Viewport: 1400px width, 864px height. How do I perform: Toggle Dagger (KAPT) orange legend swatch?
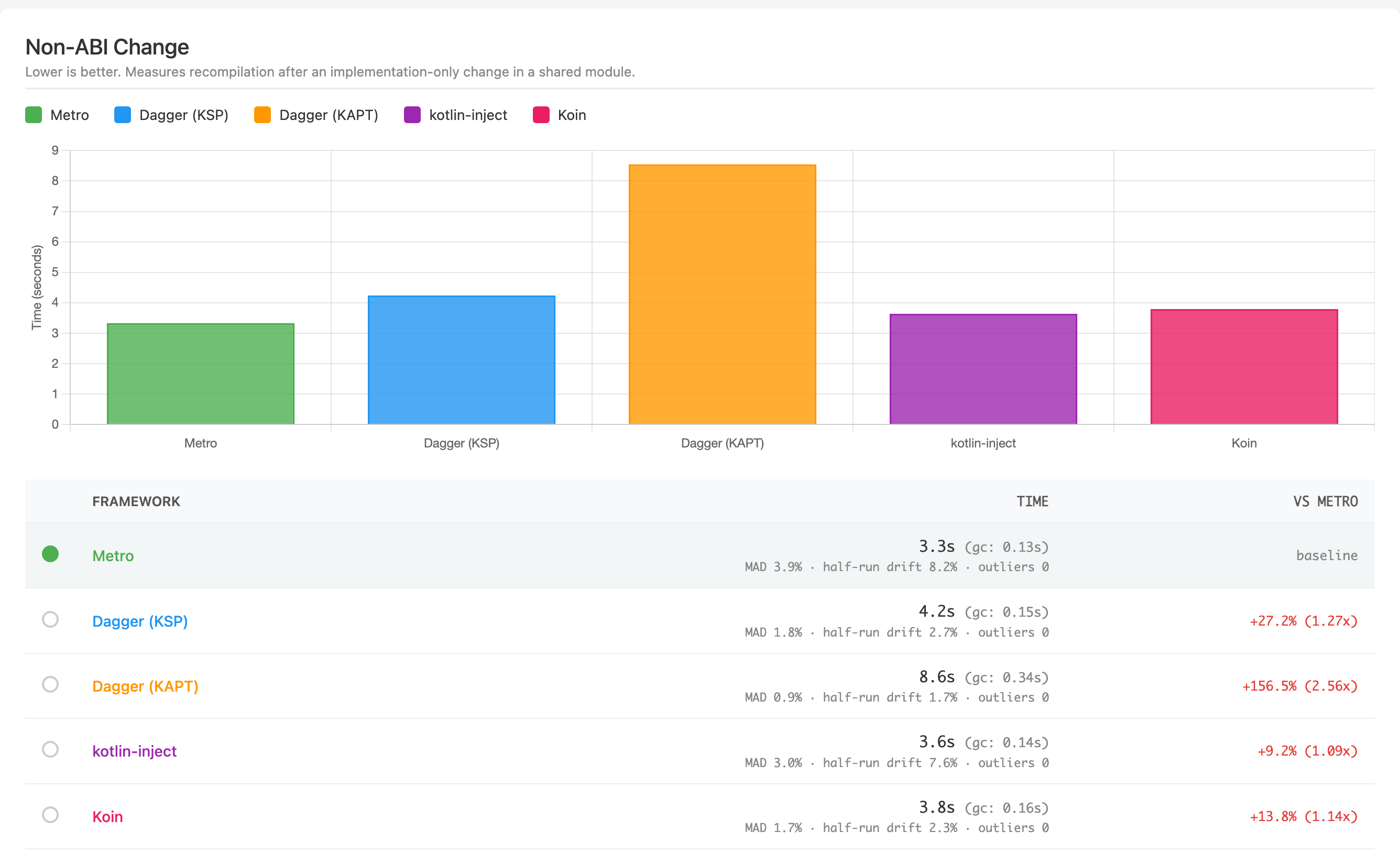262,115
